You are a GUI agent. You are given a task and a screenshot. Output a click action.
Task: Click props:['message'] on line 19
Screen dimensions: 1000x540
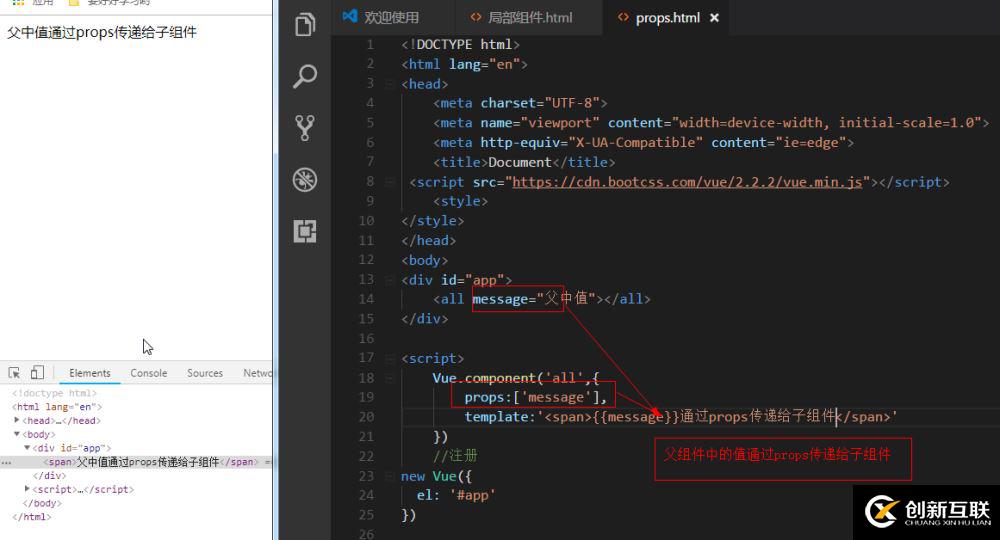pos(536,397)
